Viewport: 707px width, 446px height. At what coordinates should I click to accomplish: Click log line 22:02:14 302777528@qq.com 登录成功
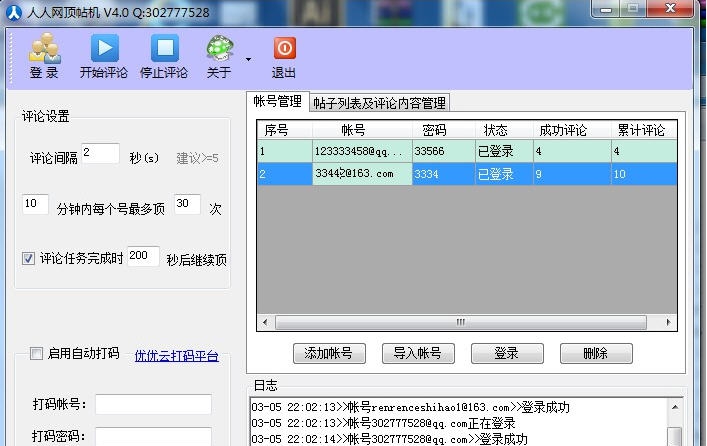pos(389,439)
